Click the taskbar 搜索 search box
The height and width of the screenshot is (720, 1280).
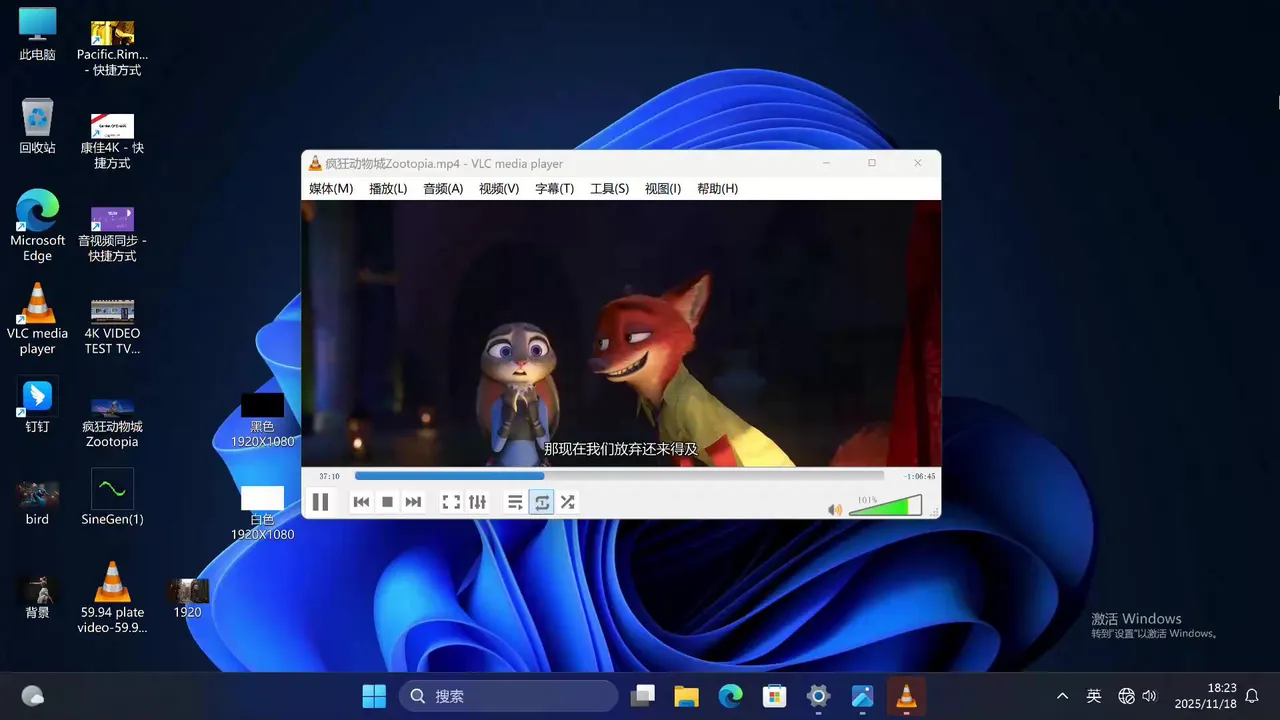pyautogui.click(x=508, y=696)
